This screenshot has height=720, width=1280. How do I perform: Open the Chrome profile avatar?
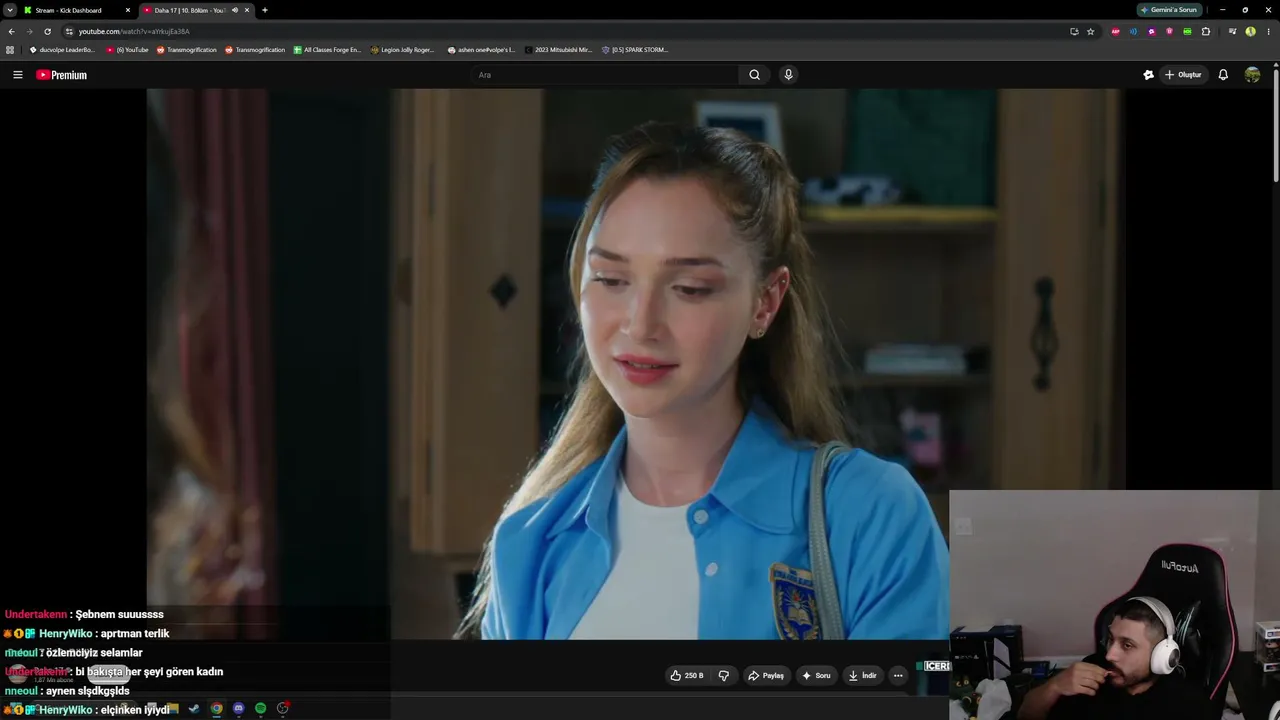(1251, 31)
